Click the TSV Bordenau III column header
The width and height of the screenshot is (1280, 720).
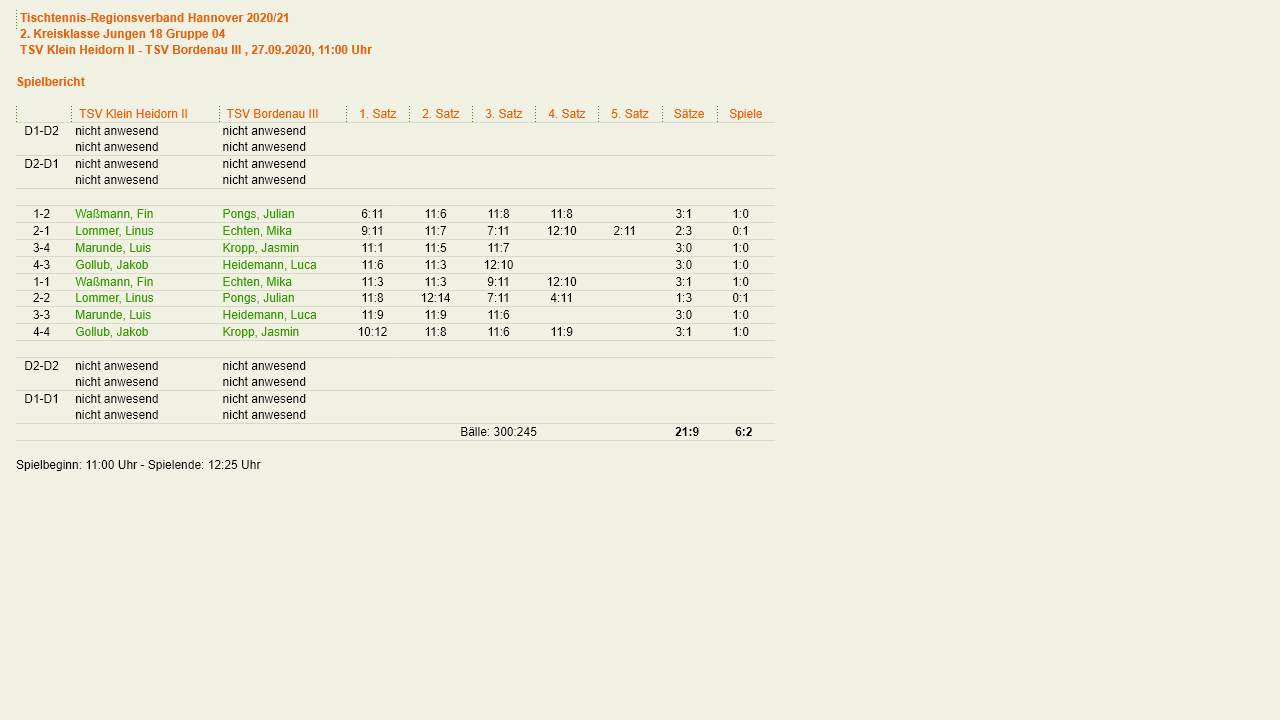272,114
